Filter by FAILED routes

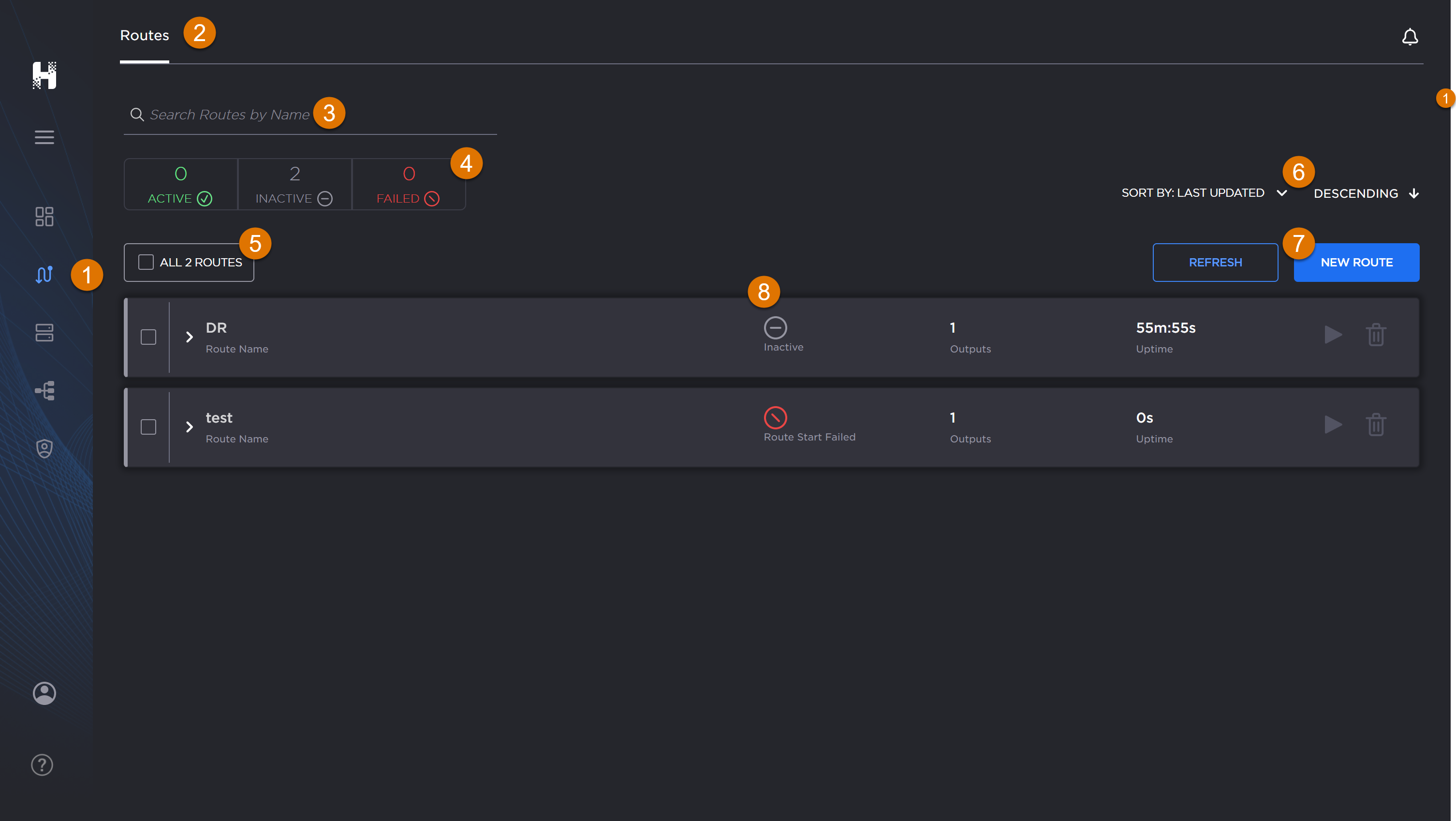pos(409,184)
